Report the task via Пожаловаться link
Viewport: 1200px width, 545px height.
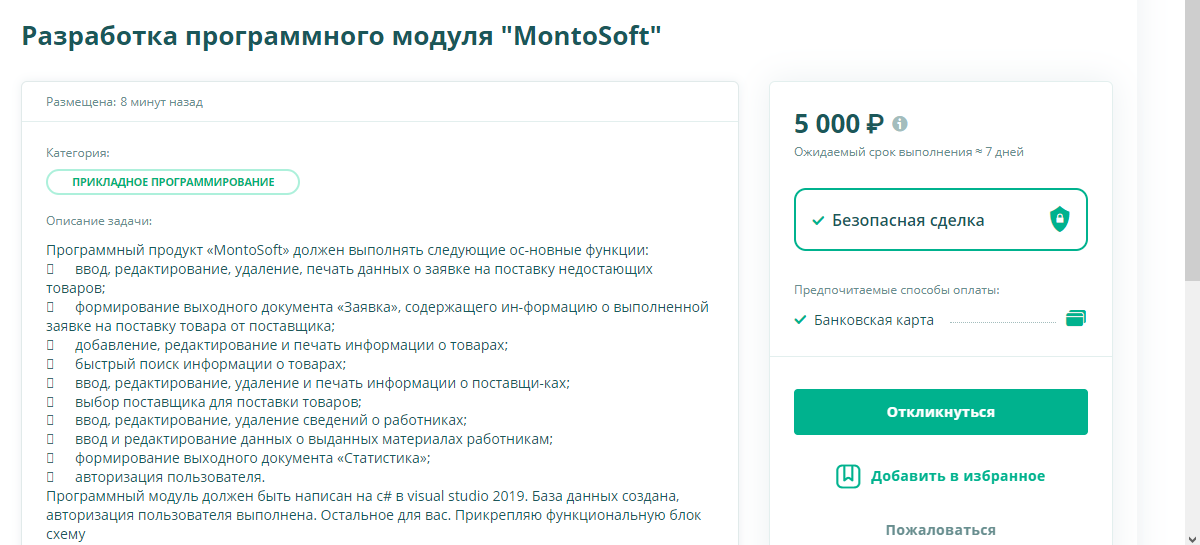point(940,530)
